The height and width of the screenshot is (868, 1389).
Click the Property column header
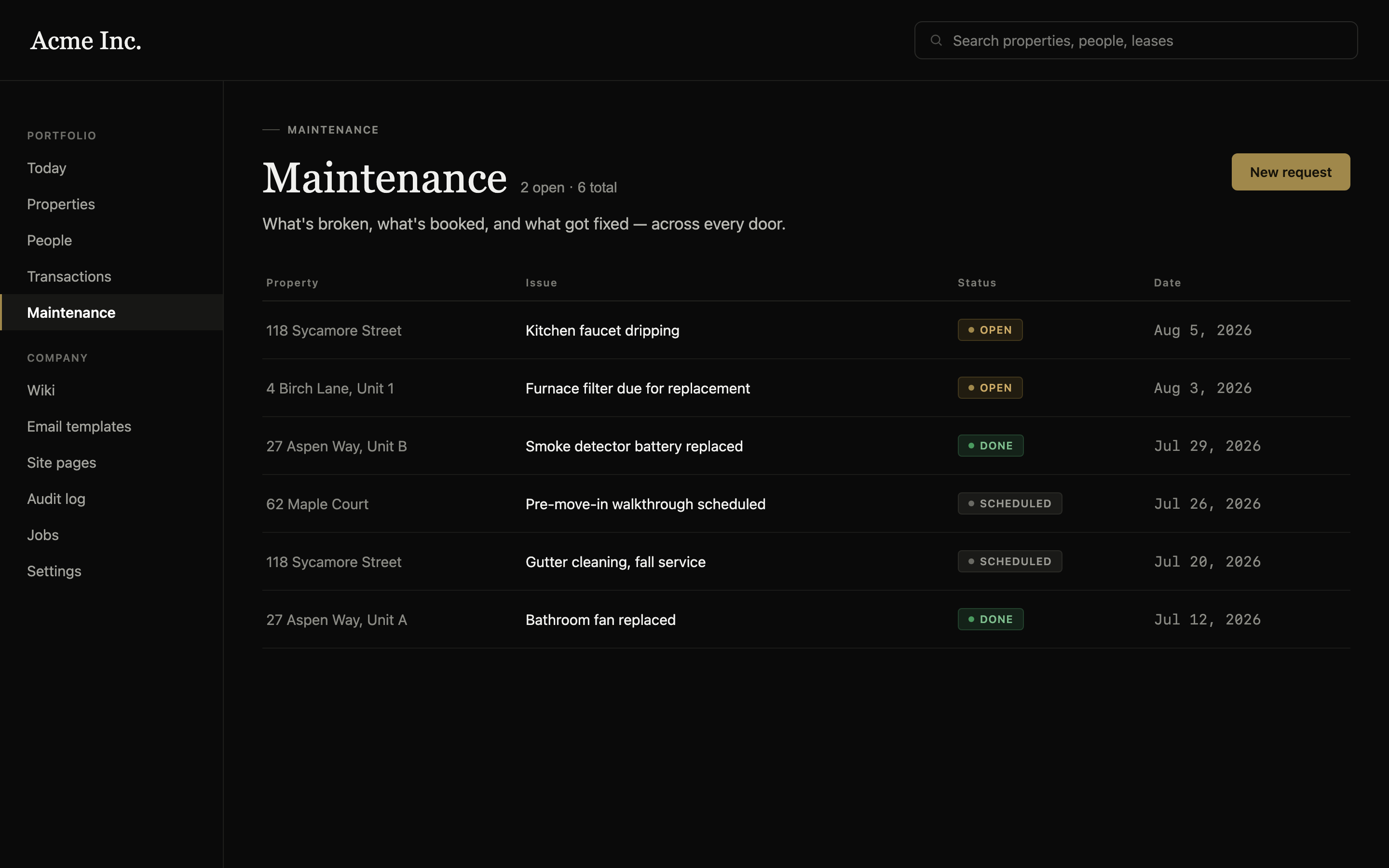[x=292, y=283]
